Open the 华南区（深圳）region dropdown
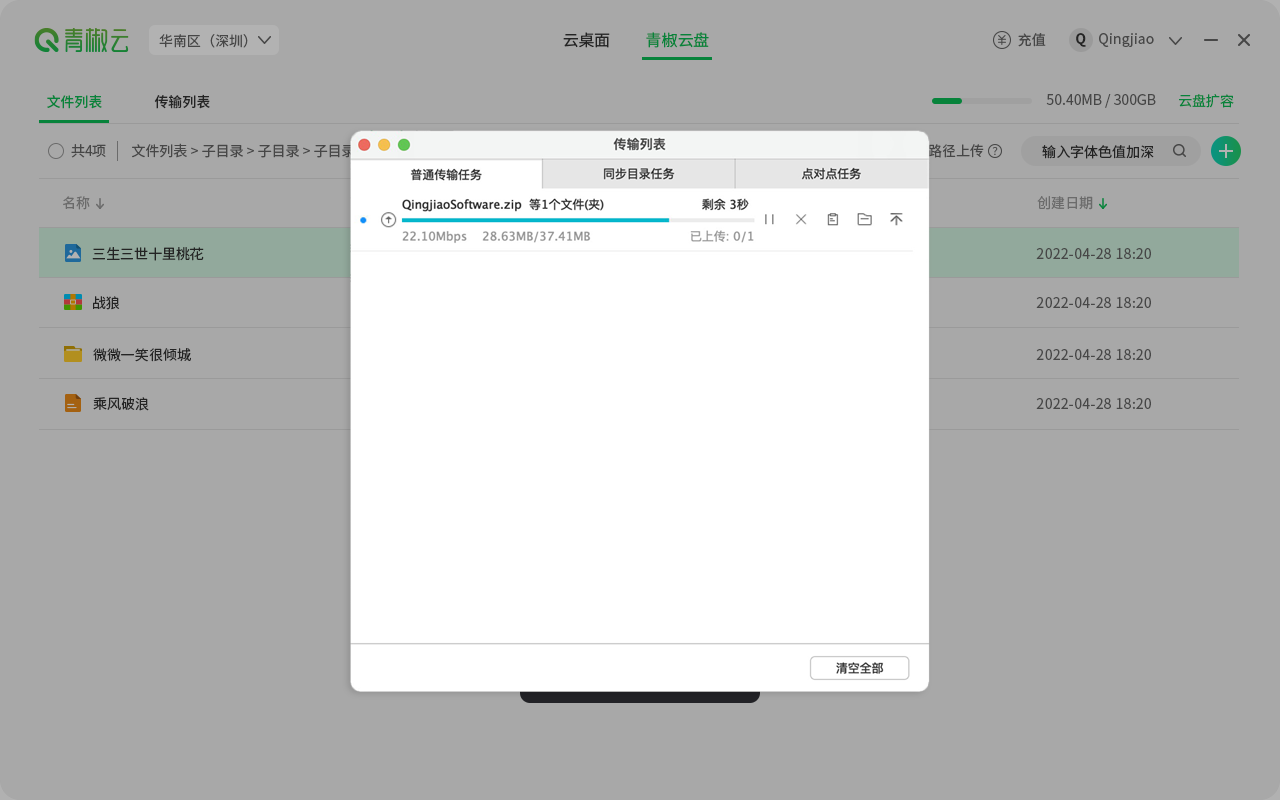Viewport: 1280px width, 800px height. 214,40
